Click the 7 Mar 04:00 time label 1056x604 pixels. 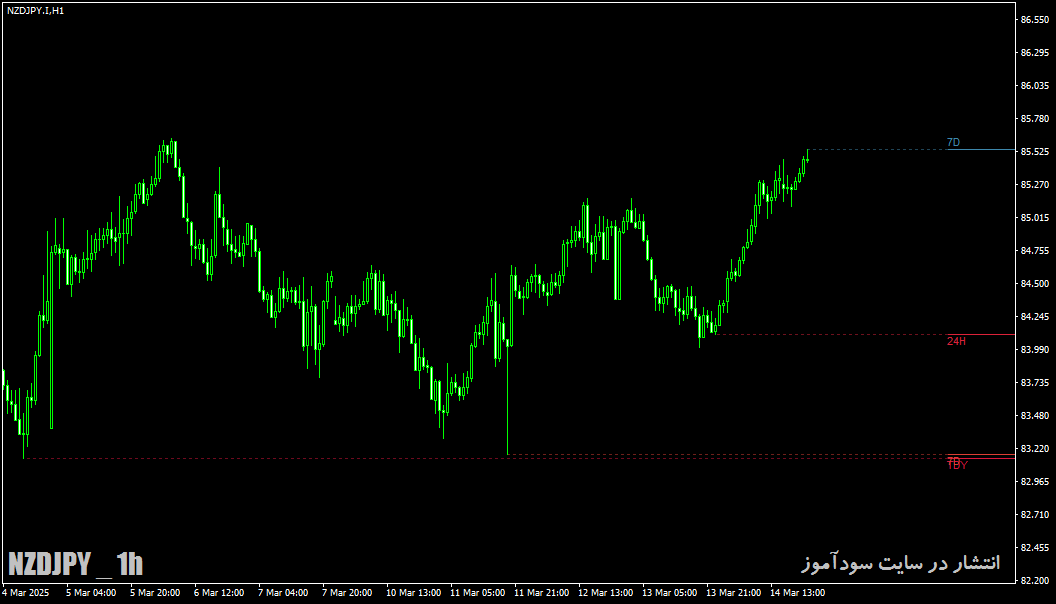pos(283,593)
